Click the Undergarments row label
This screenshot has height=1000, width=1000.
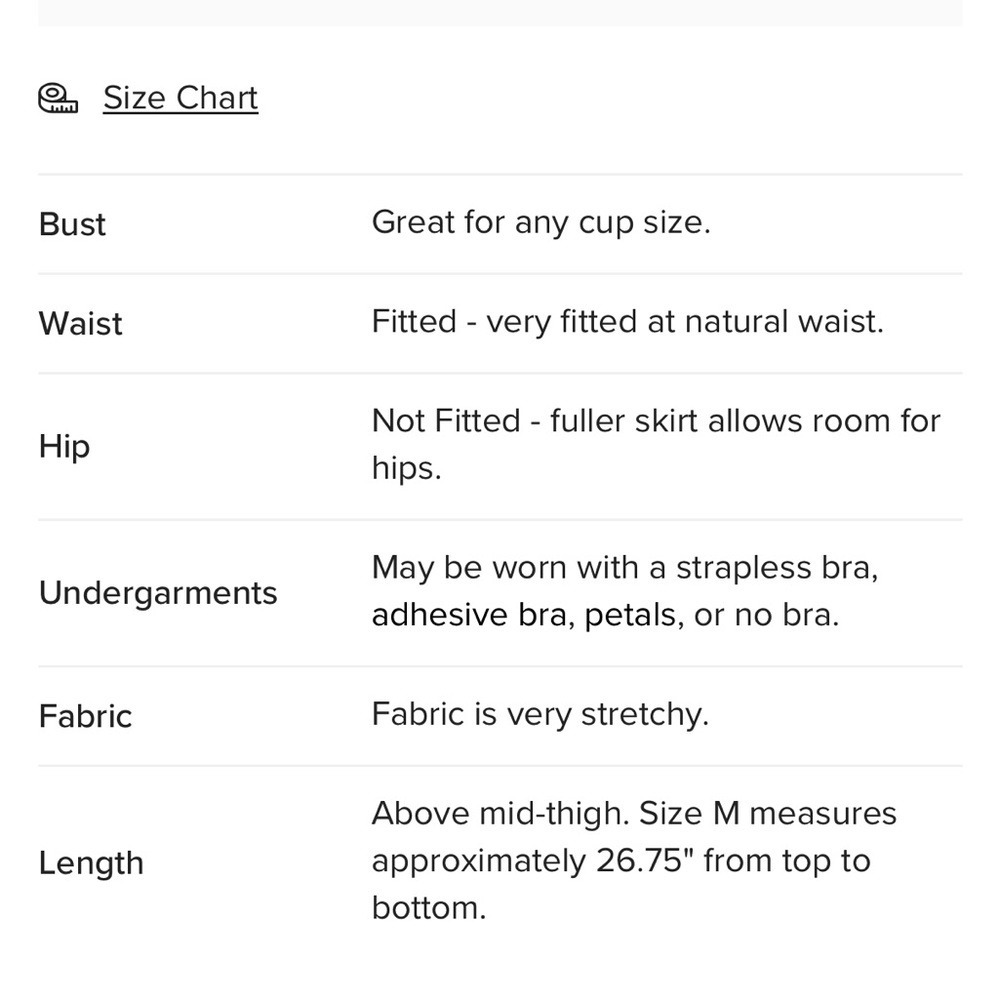point(158,593)
